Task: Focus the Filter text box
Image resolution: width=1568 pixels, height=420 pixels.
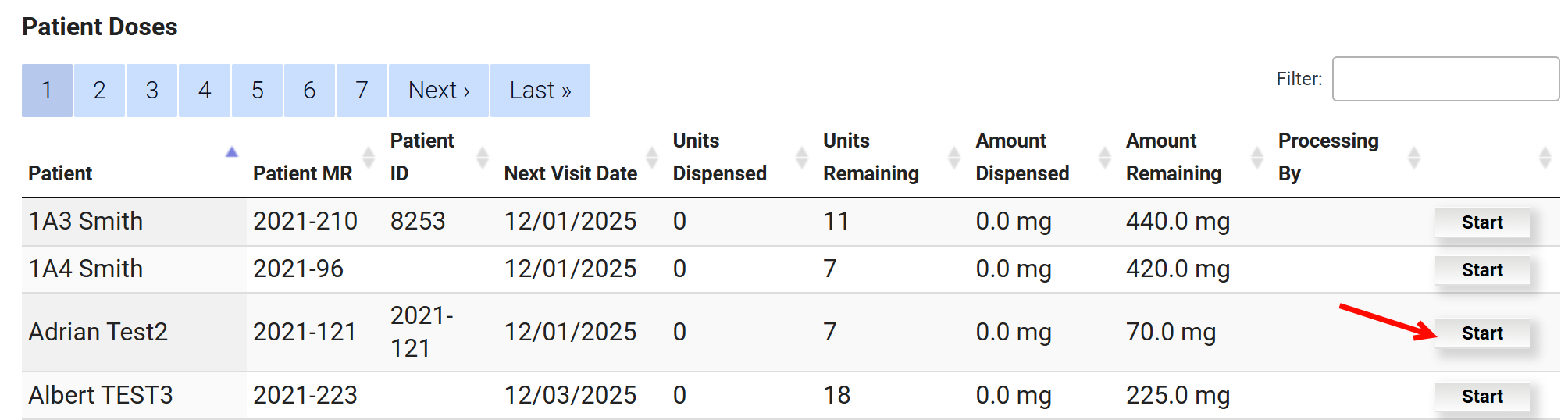Action: (x=1445, y=79)
